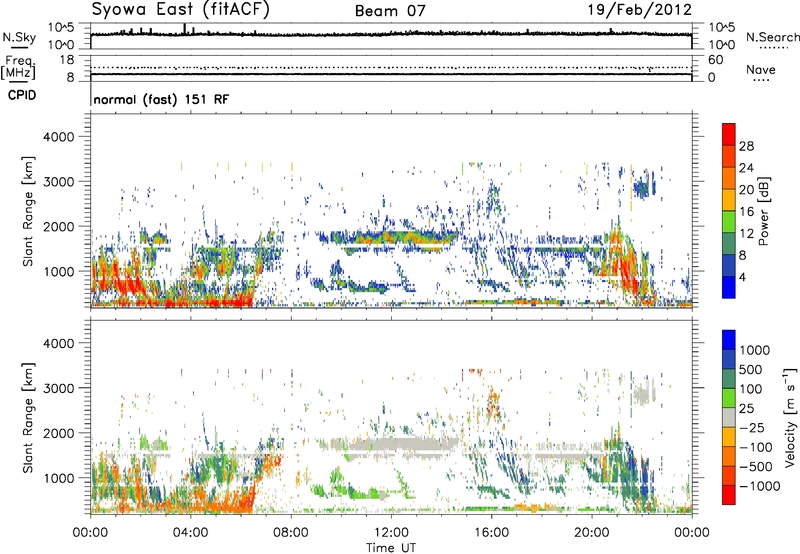Click the '100' label on velocity colorbar
The height and width of the screenshot is (554, 800).
click(751, 389)
